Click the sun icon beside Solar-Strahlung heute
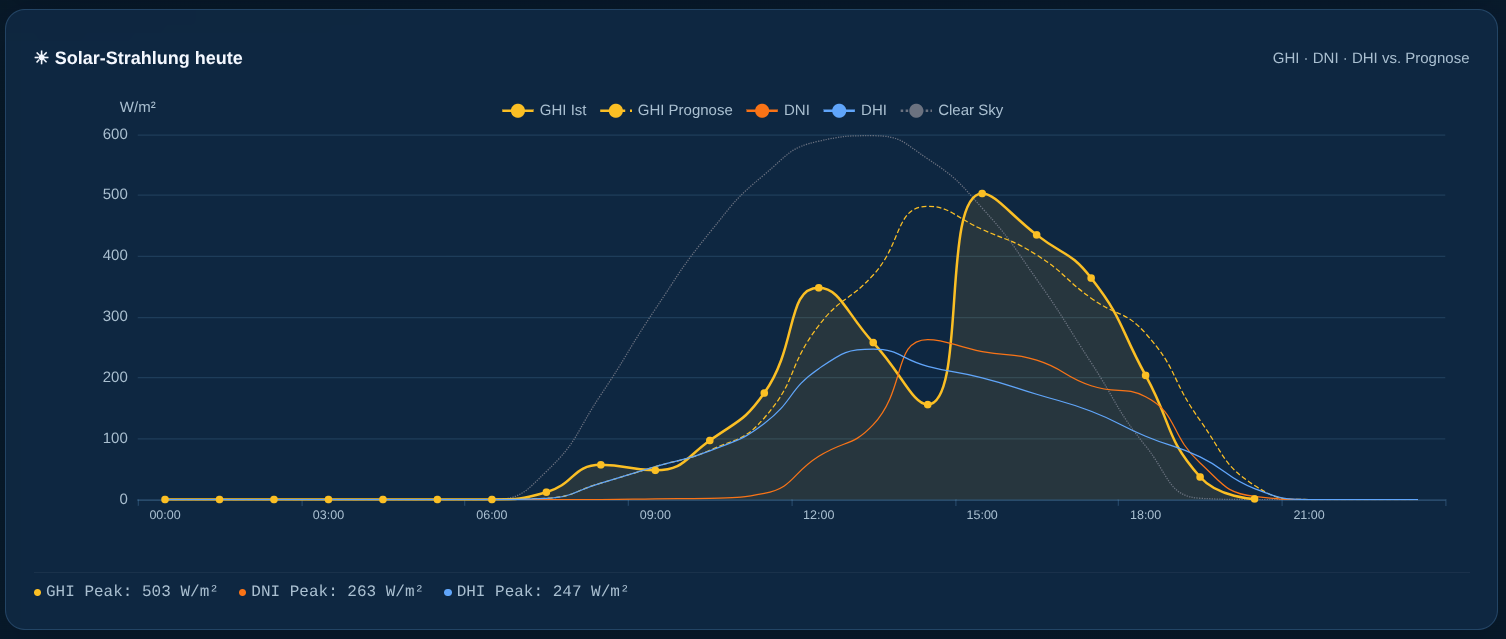Viewport: 1506px width, 639px height. [41, 58]
